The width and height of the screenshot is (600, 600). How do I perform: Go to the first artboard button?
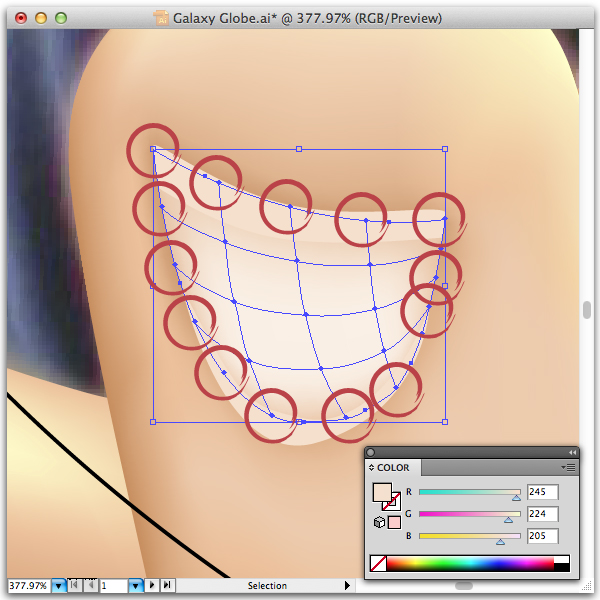(x=75, y=585)
